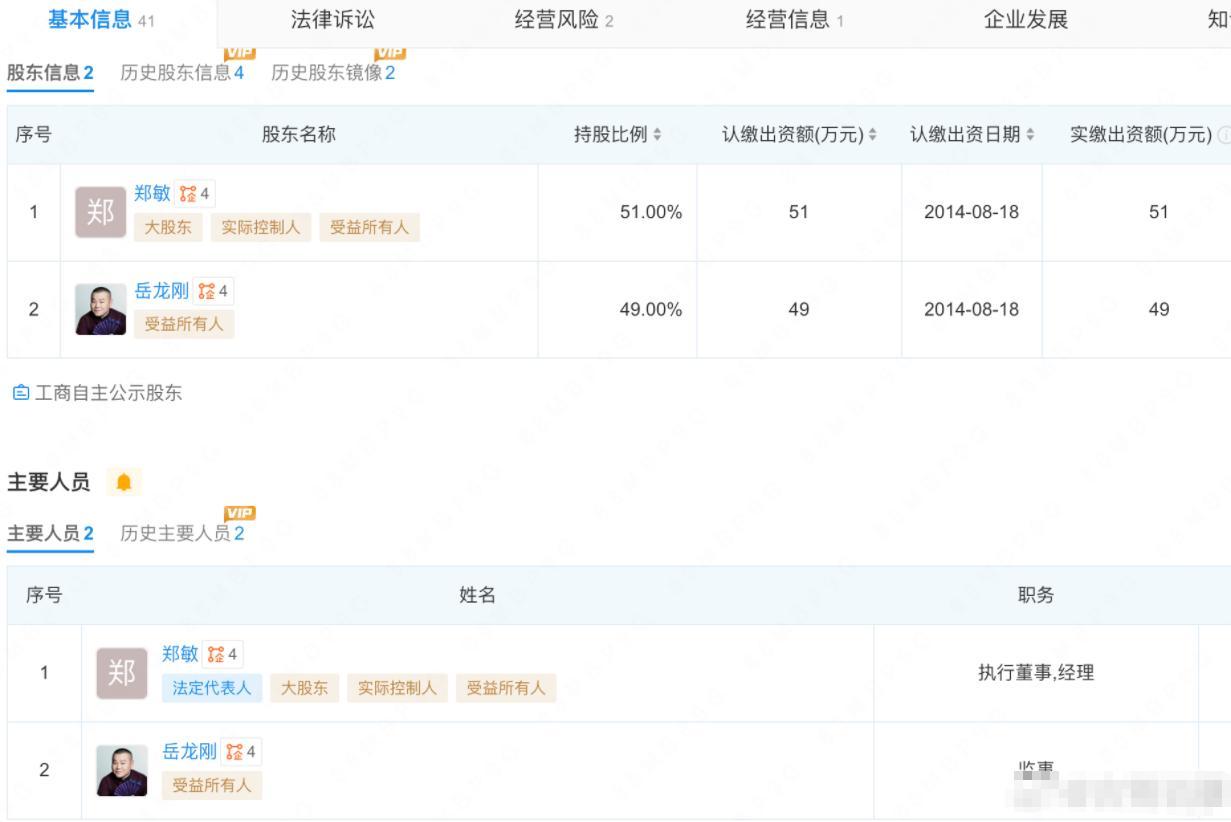Open 历史主要人员 sub-tab
Viewport: 1231px width, 822px height.
pos(181,533)
